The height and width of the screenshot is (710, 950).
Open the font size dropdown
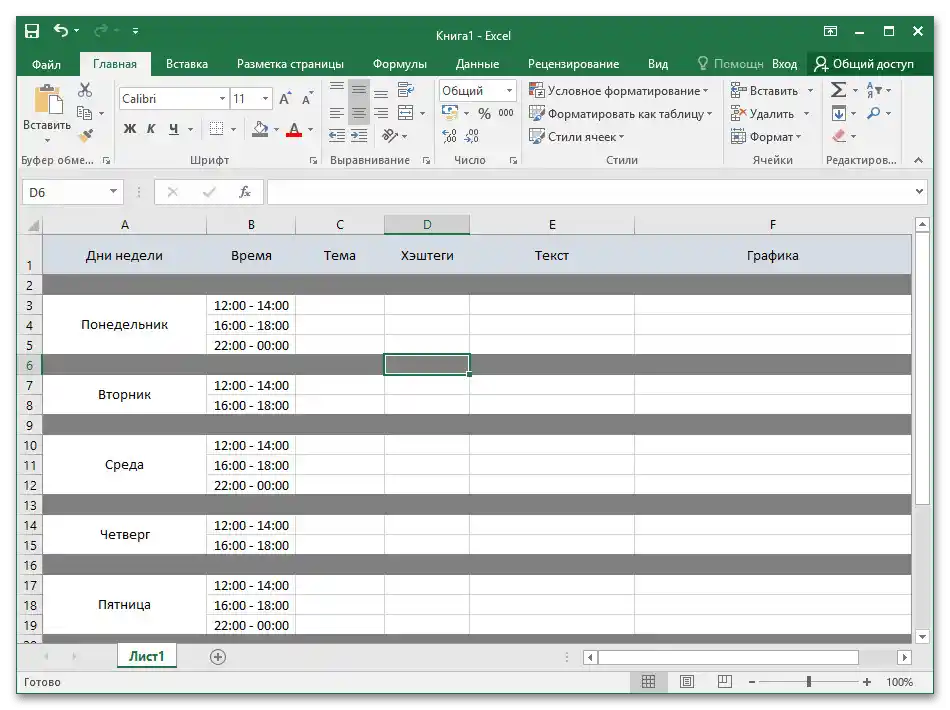click(x=265, y=99)
